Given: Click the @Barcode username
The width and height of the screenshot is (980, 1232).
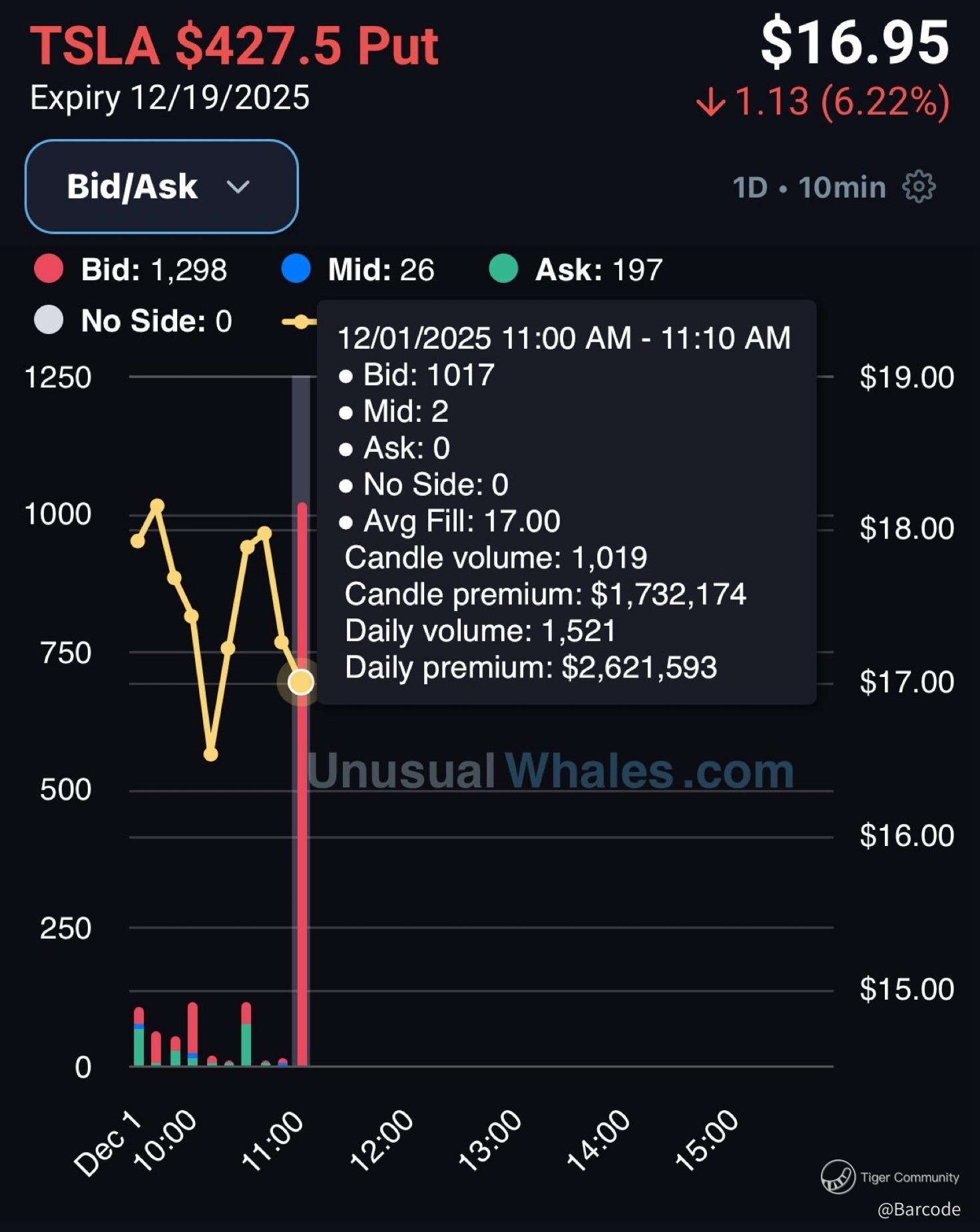Looking at the screenshot, I should [x=919, y=1209].
